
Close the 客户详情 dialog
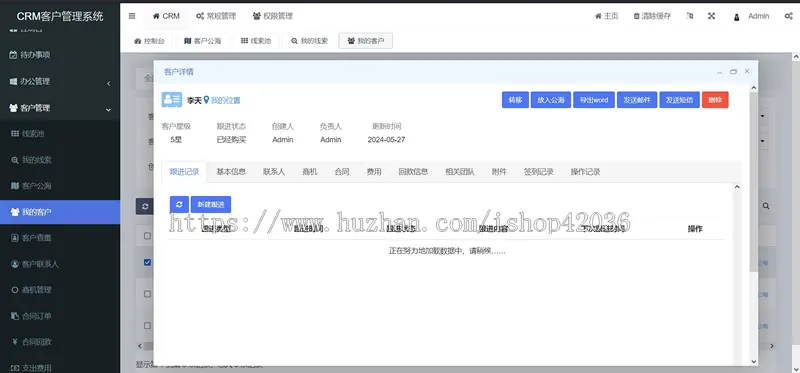(746, 71)
